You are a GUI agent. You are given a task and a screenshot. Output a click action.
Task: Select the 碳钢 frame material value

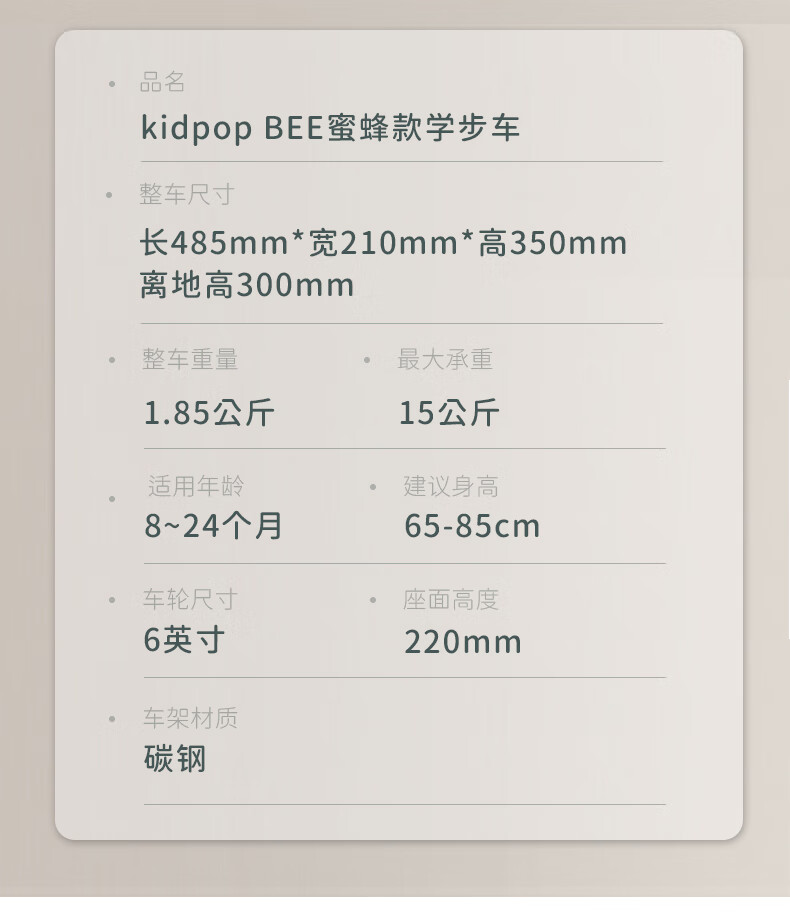tap(175, 759)
